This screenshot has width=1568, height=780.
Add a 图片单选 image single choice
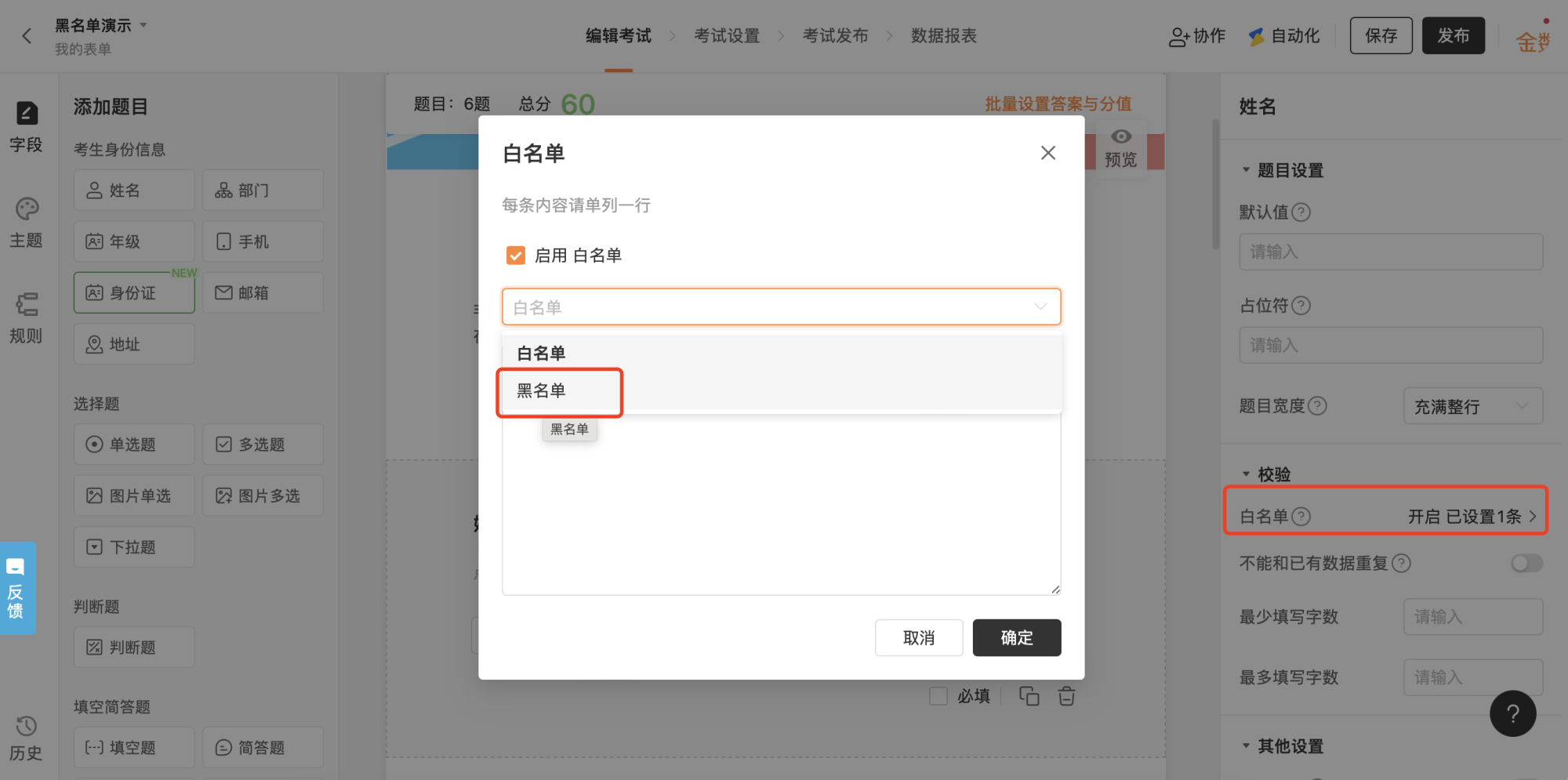coord(134,495)
